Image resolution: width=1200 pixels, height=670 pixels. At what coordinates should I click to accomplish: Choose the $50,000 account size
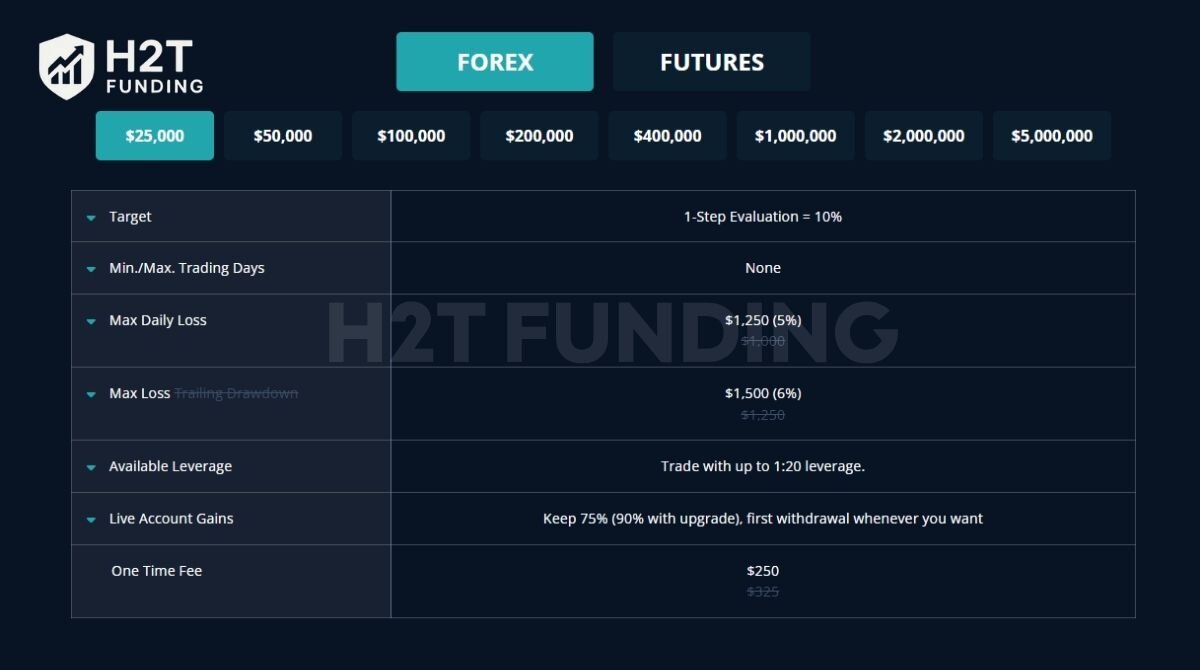[283, 136]
